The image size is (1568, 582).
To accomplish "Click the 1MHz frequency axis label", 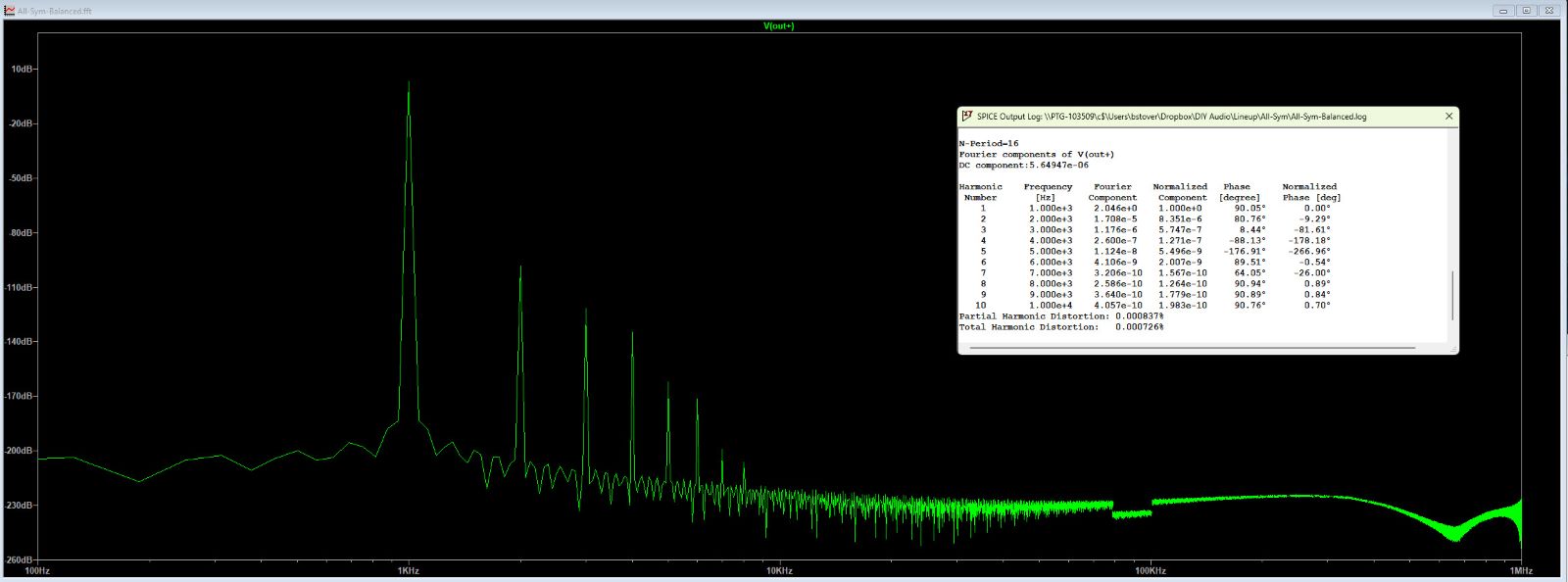I will tap(1521, 570).
